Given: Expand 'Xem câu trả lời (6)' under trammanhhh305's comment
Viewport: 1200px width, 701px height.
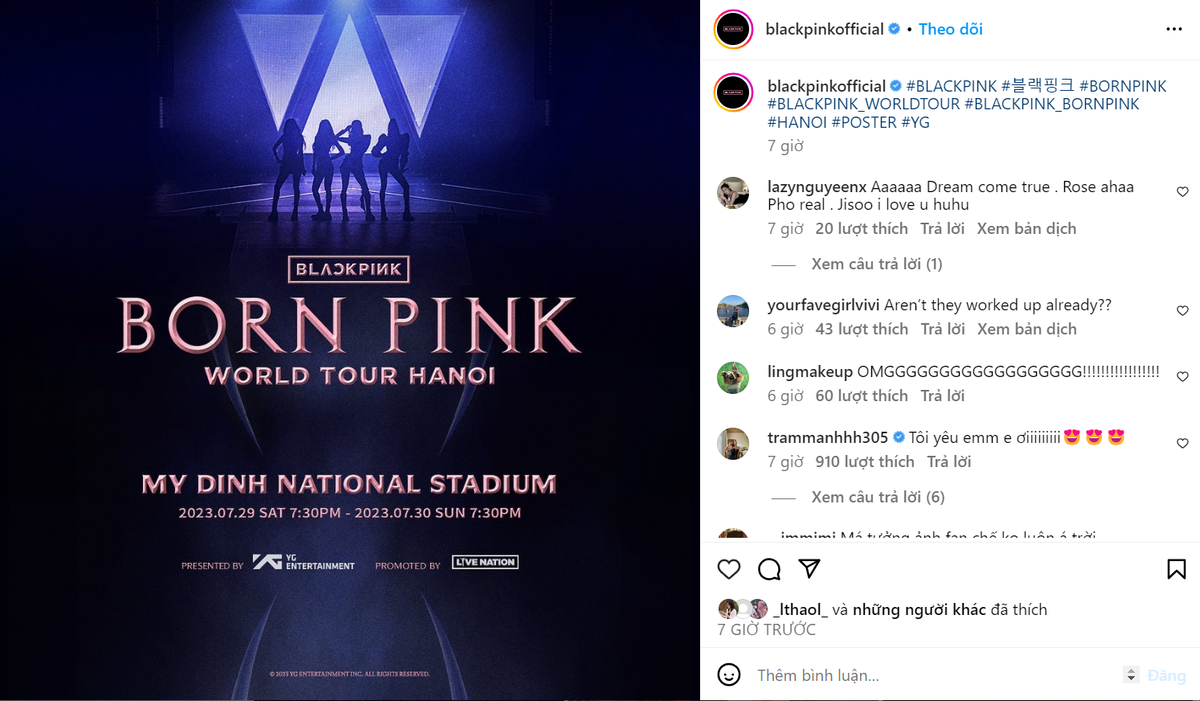Looking at the screenshot, I should [877, 496].
